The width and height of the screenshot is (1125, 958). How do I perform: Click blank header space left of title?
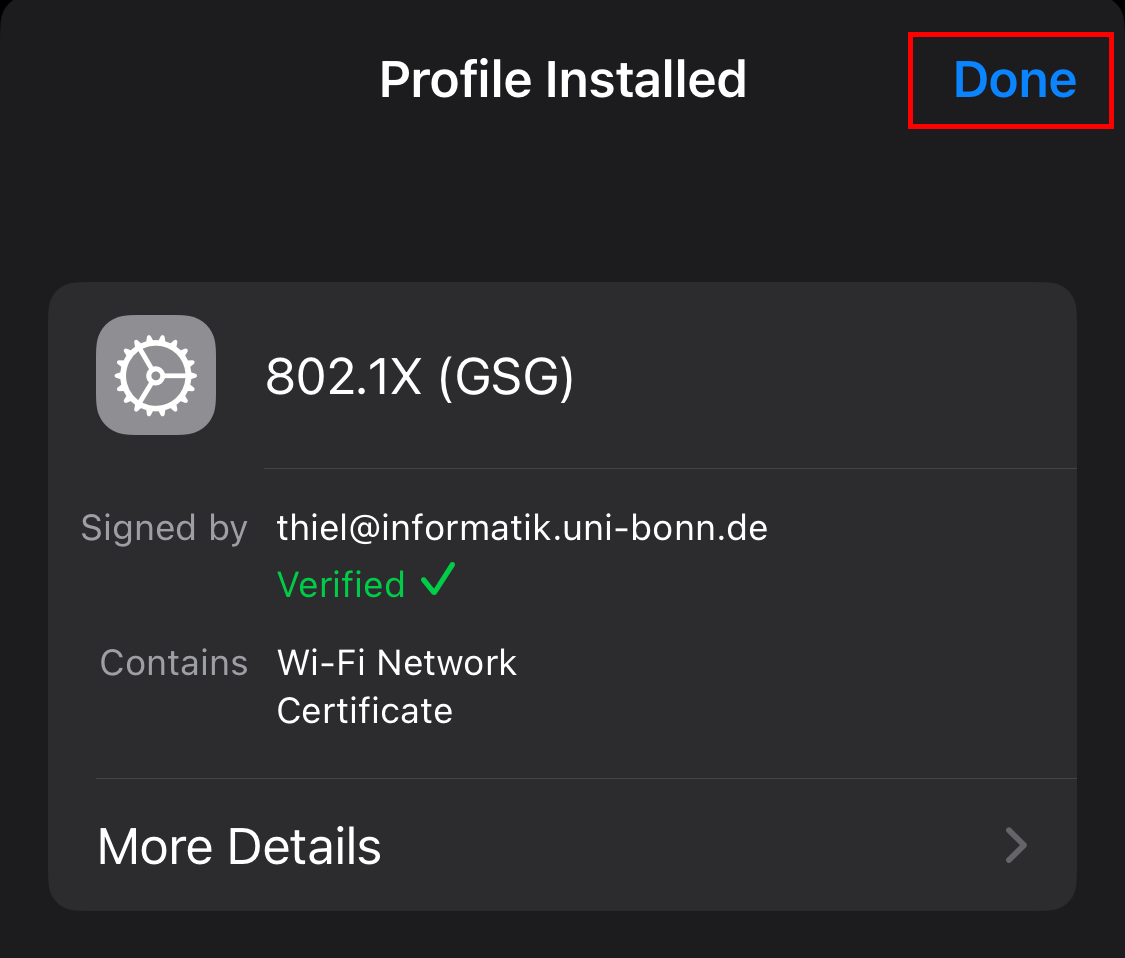[x=180, y=80]
